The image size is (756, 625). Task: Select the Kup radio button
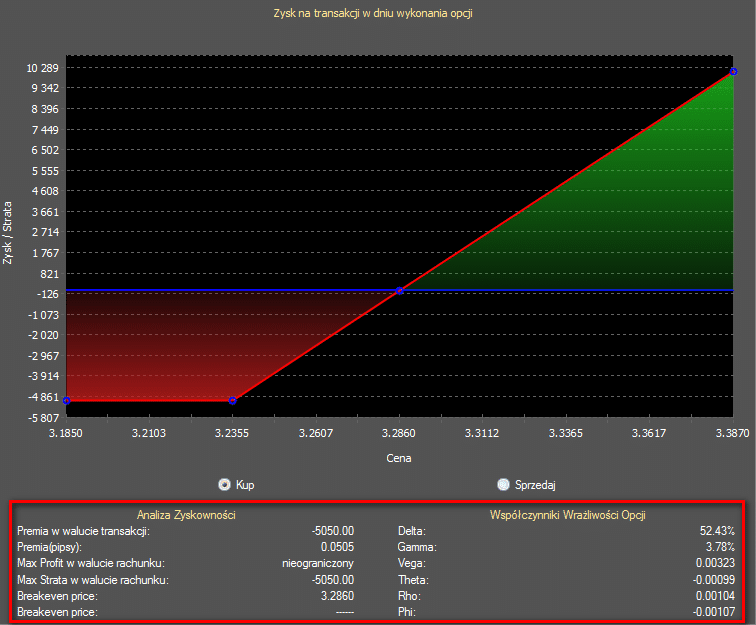225,484
